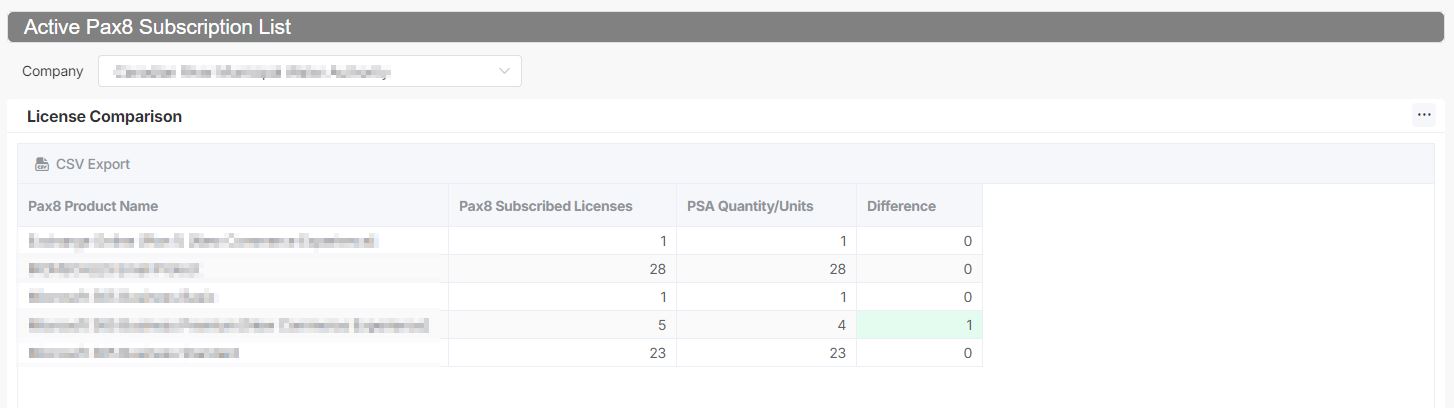Sort by Pax8 Product Name column header
This screenshot has width=1454, height=408.
coord(93,206)
